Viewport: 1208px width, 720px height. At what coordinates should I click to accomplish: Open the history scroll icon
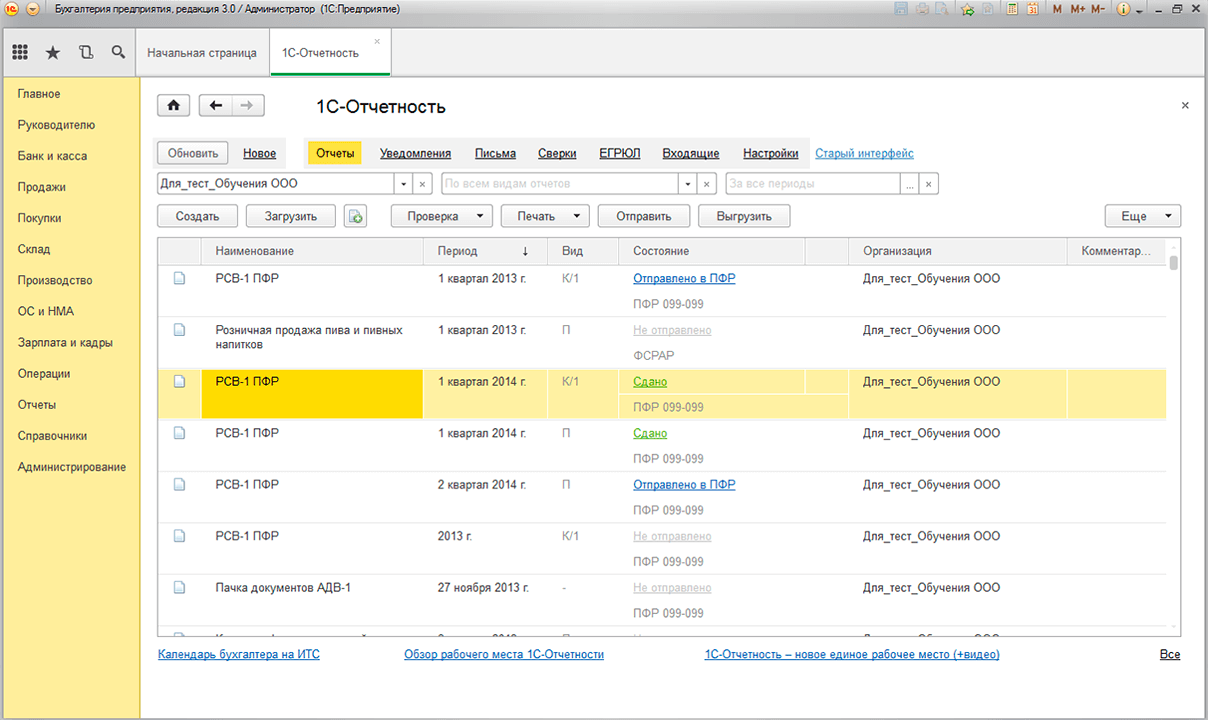85,53
